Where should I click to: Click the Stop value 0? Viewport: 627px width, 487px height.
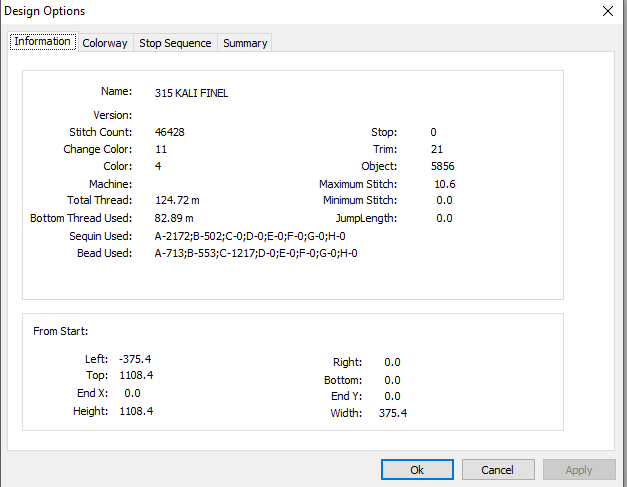tap(433, 132)
